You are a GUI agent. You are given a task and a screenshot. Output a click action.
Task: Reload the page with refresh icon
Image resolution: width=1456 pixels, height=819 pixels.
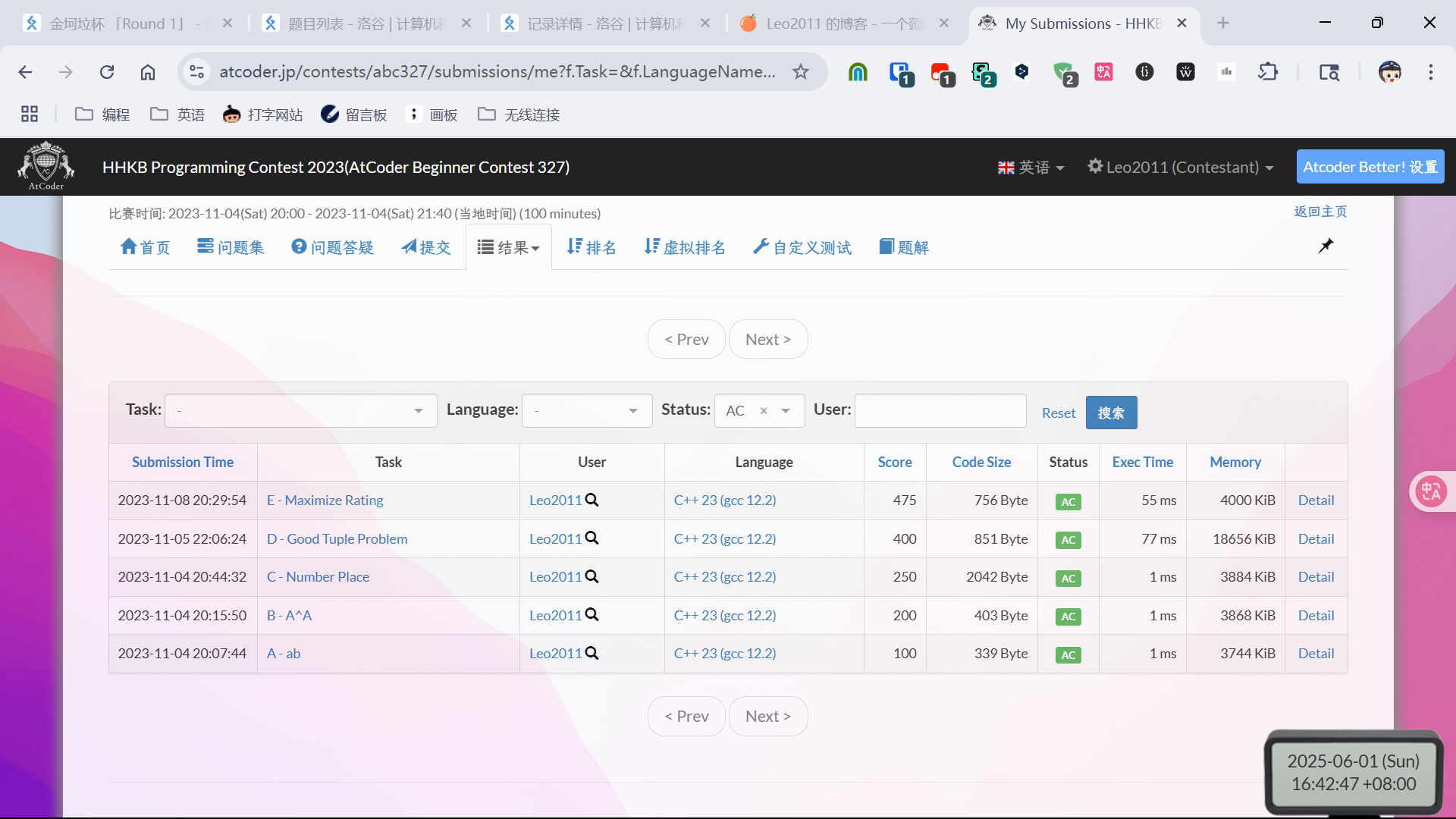(107, 72)
